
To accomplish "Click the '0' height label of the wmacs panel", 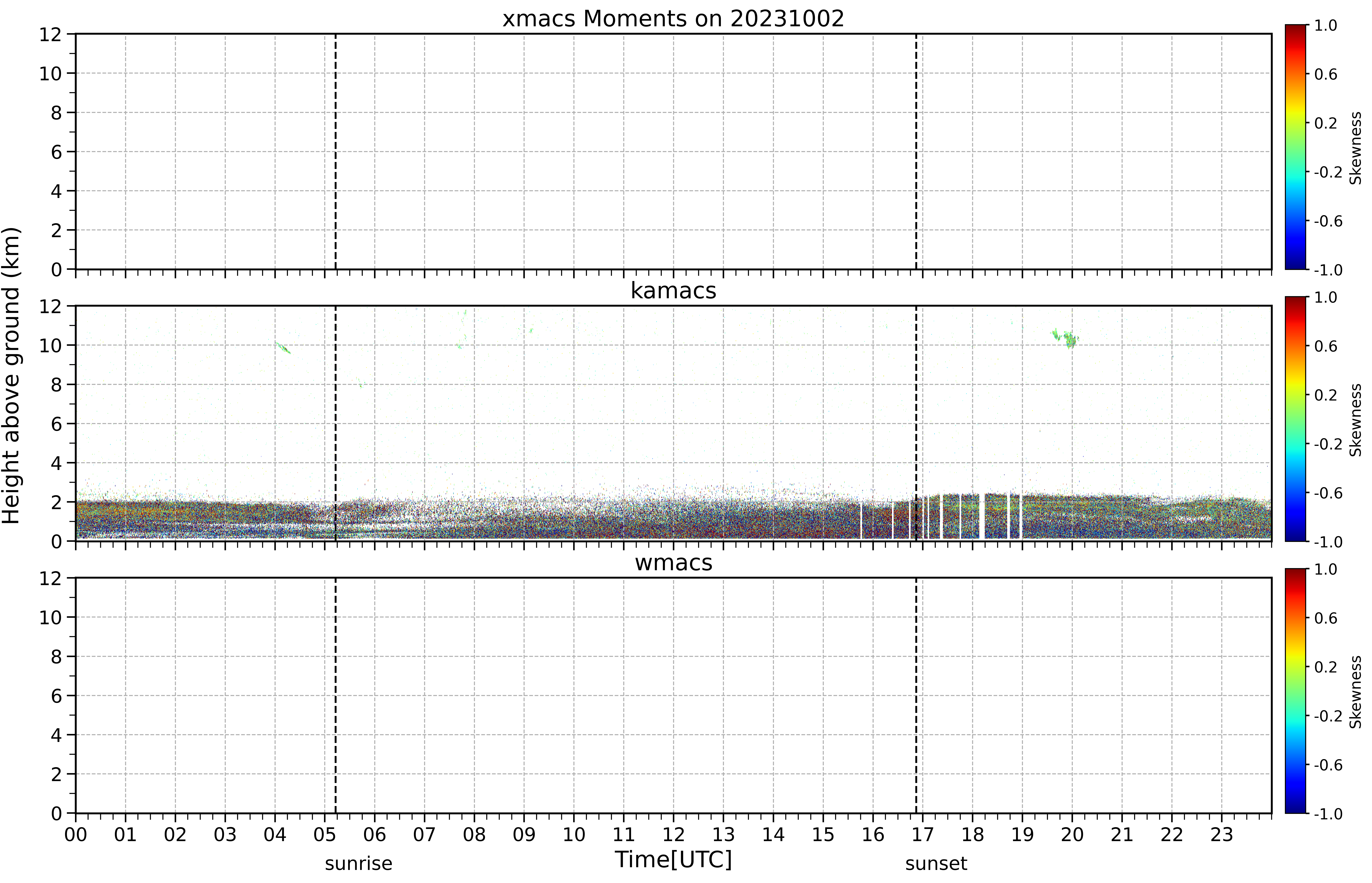I will (56, 814).
